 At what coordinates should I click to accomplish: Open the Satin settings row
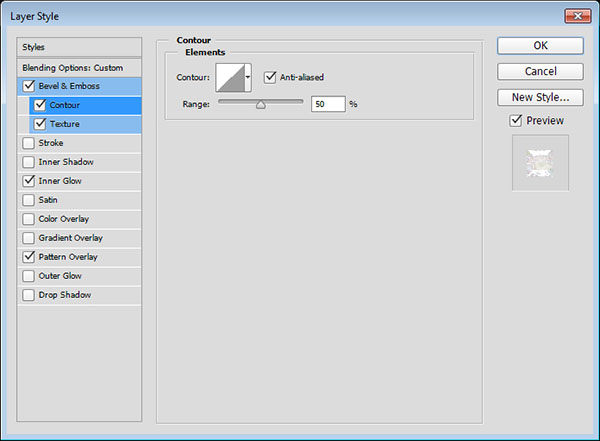tap(79, 200)
